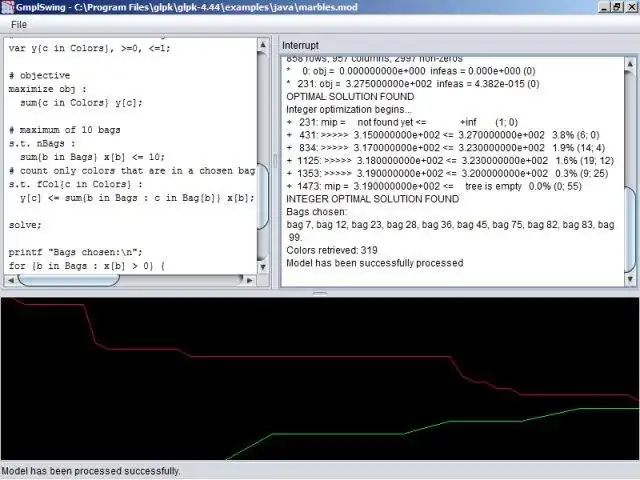
Task: Click code editor scroll up arrow
Action: (263, 45)
